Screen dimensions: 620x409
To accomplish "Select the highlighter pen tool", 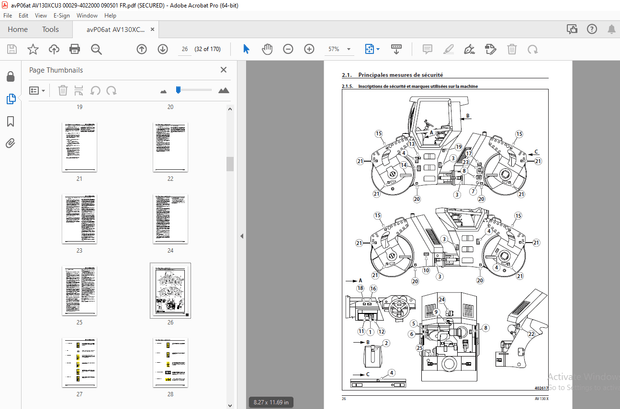I will click(448, 49).
